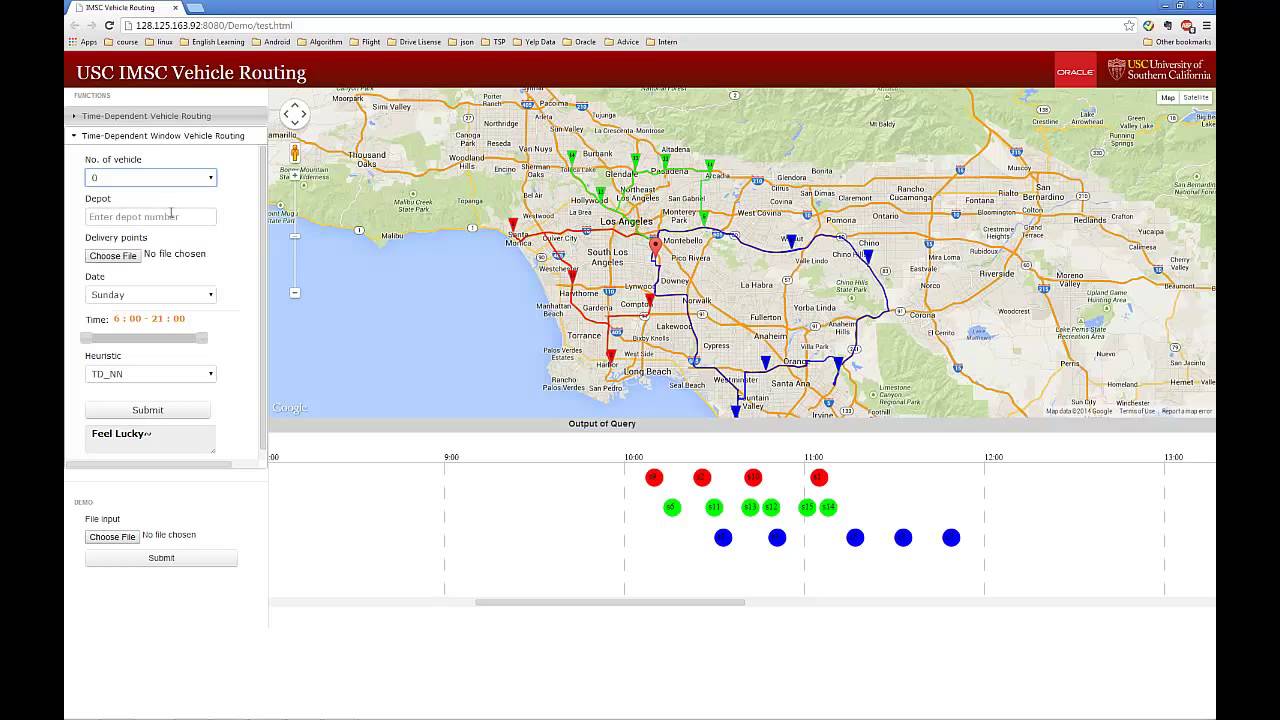
Task: Open the Heuristic dropdown showing TD_NN
Action: pos(151,374)
